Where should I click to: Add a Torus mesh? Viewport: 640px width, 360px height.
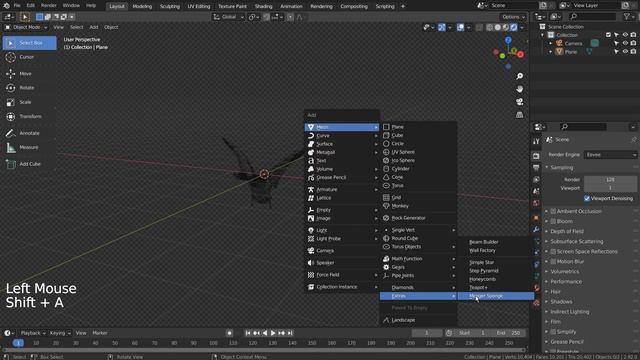pyautogui.click(x=418, y=185)
